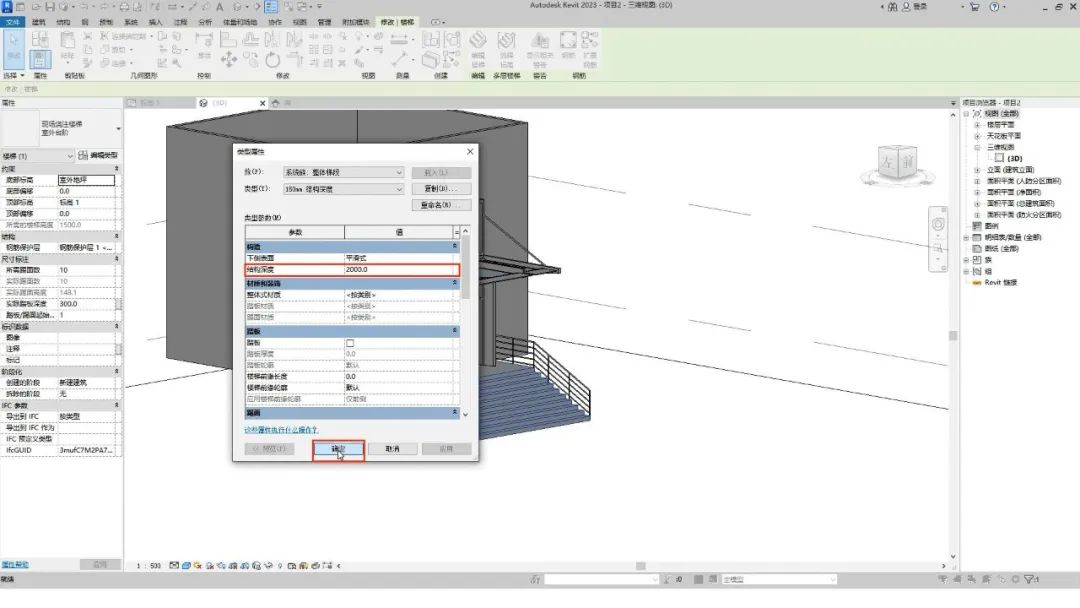Screen dimensions: 1080x608
Task: Switch to the 管理 ribbon tab
Action: pyautogui.click(x=324, y=22)
